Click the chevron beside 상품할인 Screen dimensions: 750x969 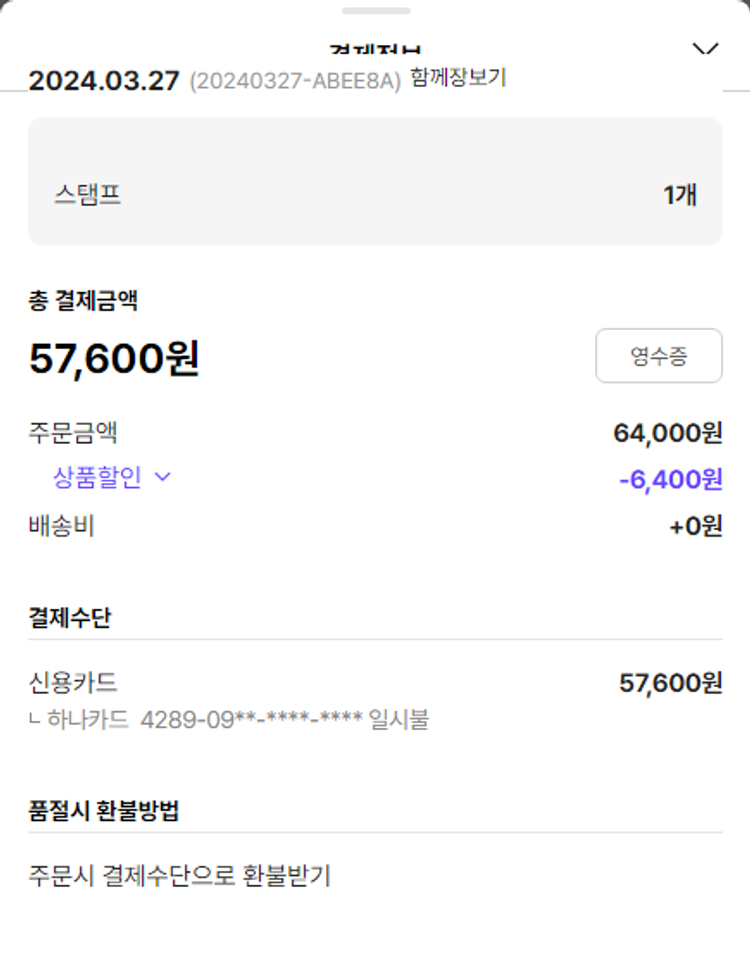pyautogui.click(x=163, y=478)
